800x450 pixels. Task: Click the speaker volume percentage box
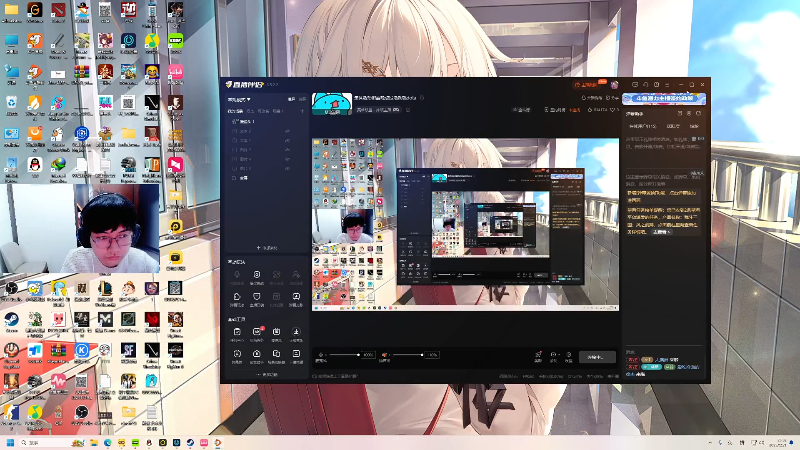coord(432,355)
